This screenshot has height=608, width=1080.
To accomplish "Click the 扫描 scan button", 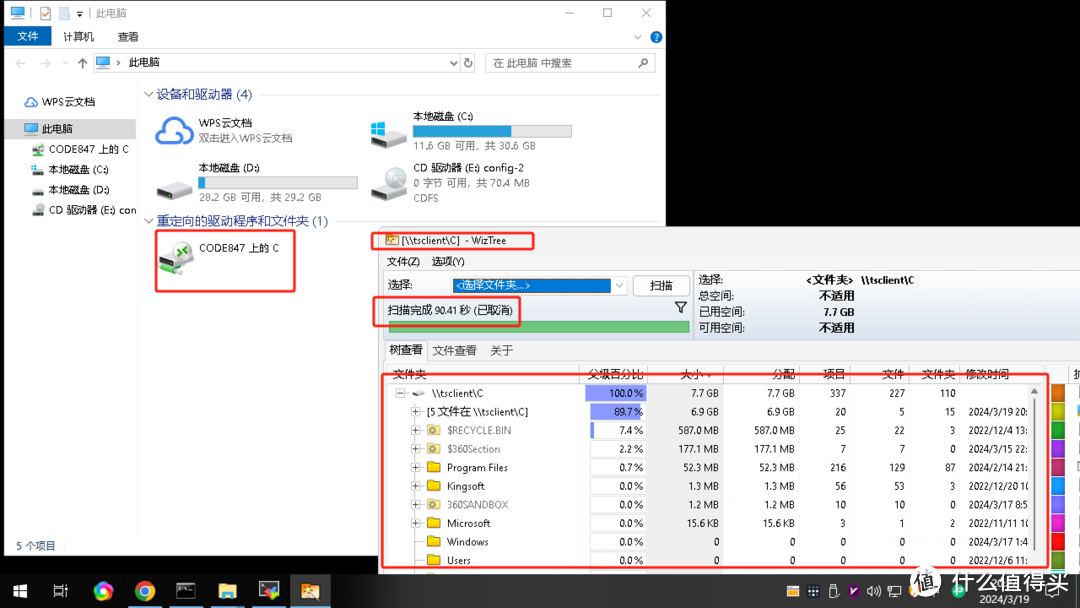I will coord(661,285).
